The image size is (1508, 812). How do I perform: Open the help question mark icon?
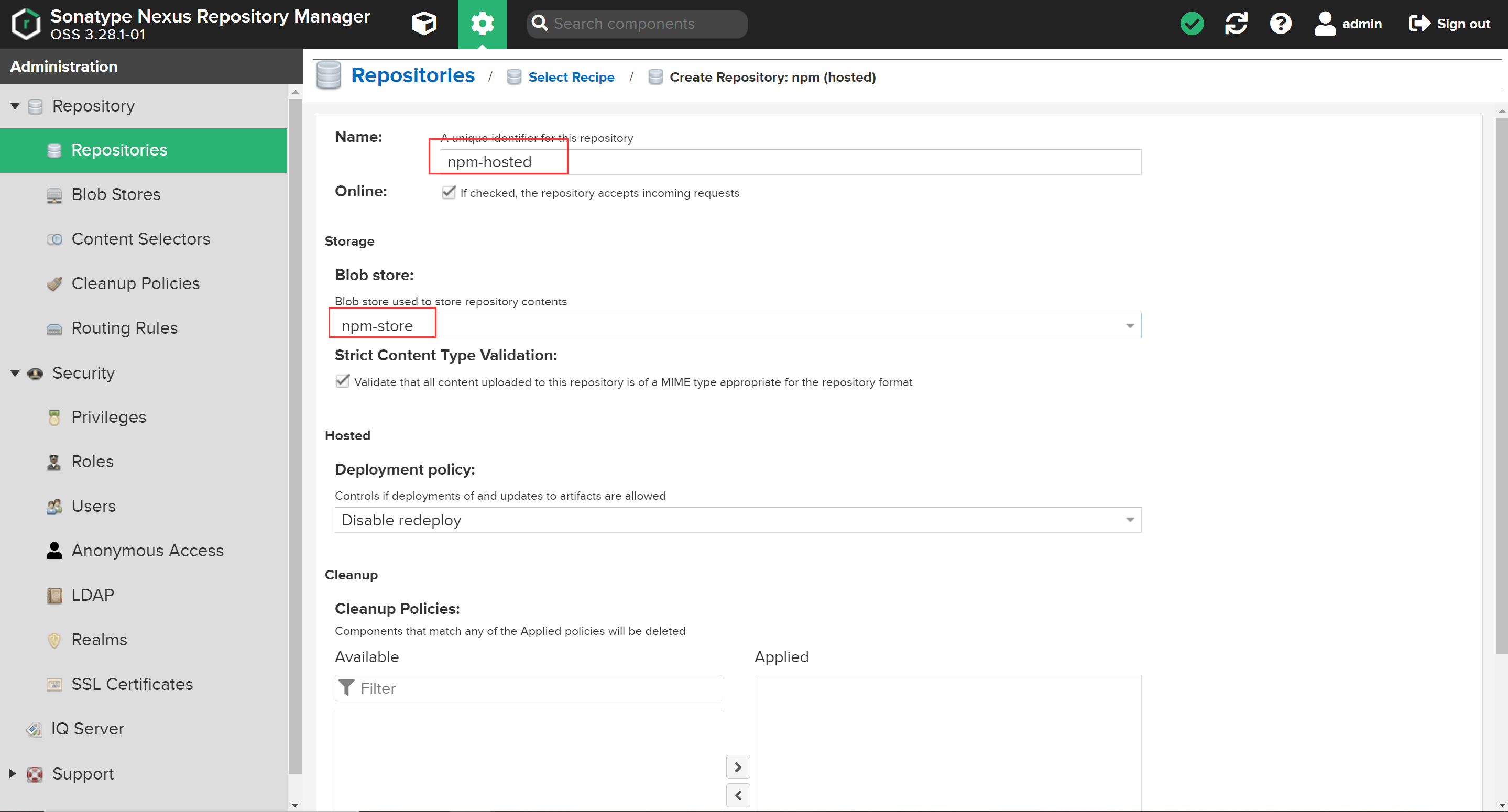pyautogui.click(x=1280, y=24)
